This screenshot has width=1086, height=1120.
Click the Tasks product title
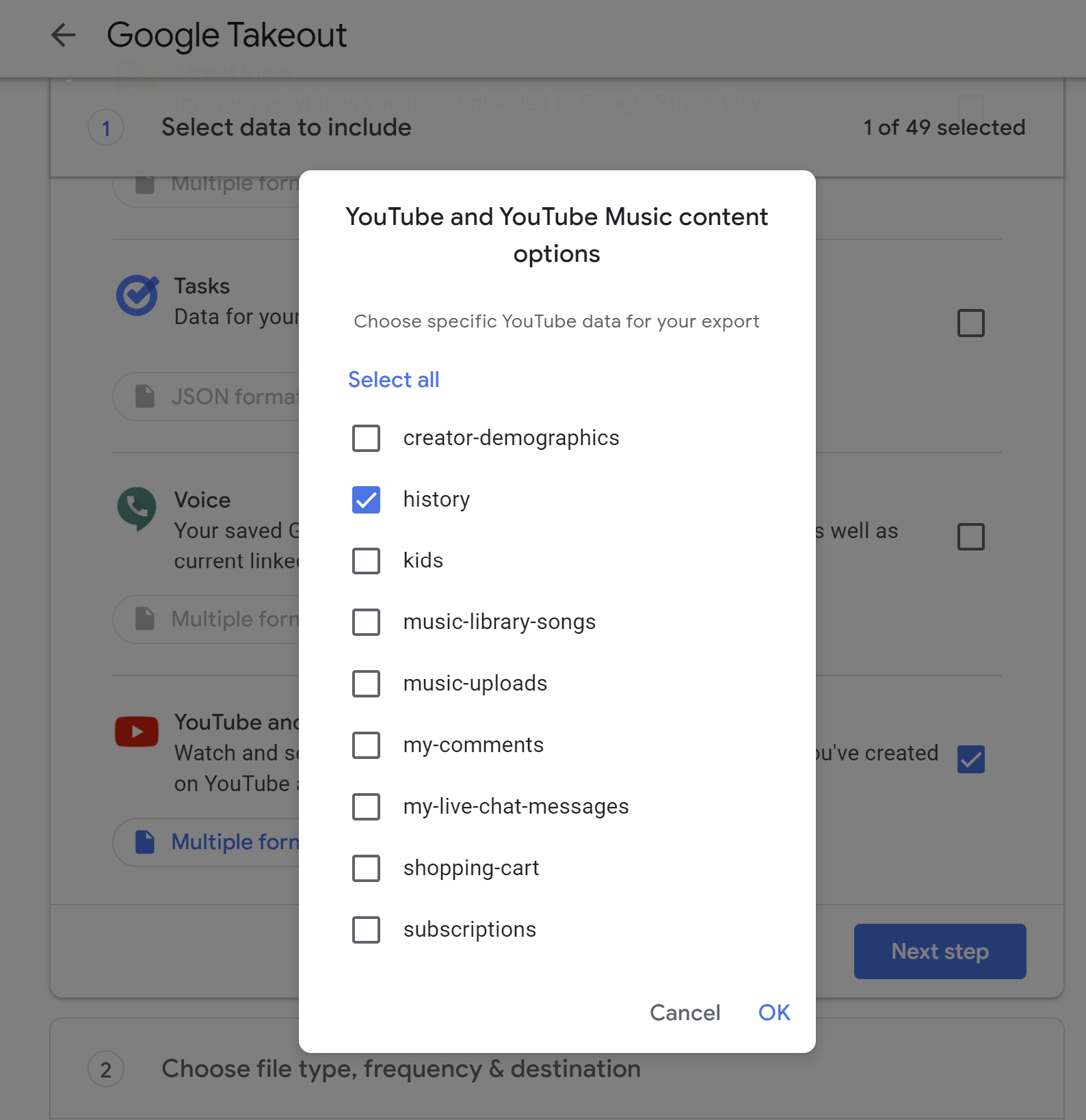(202, 286)
